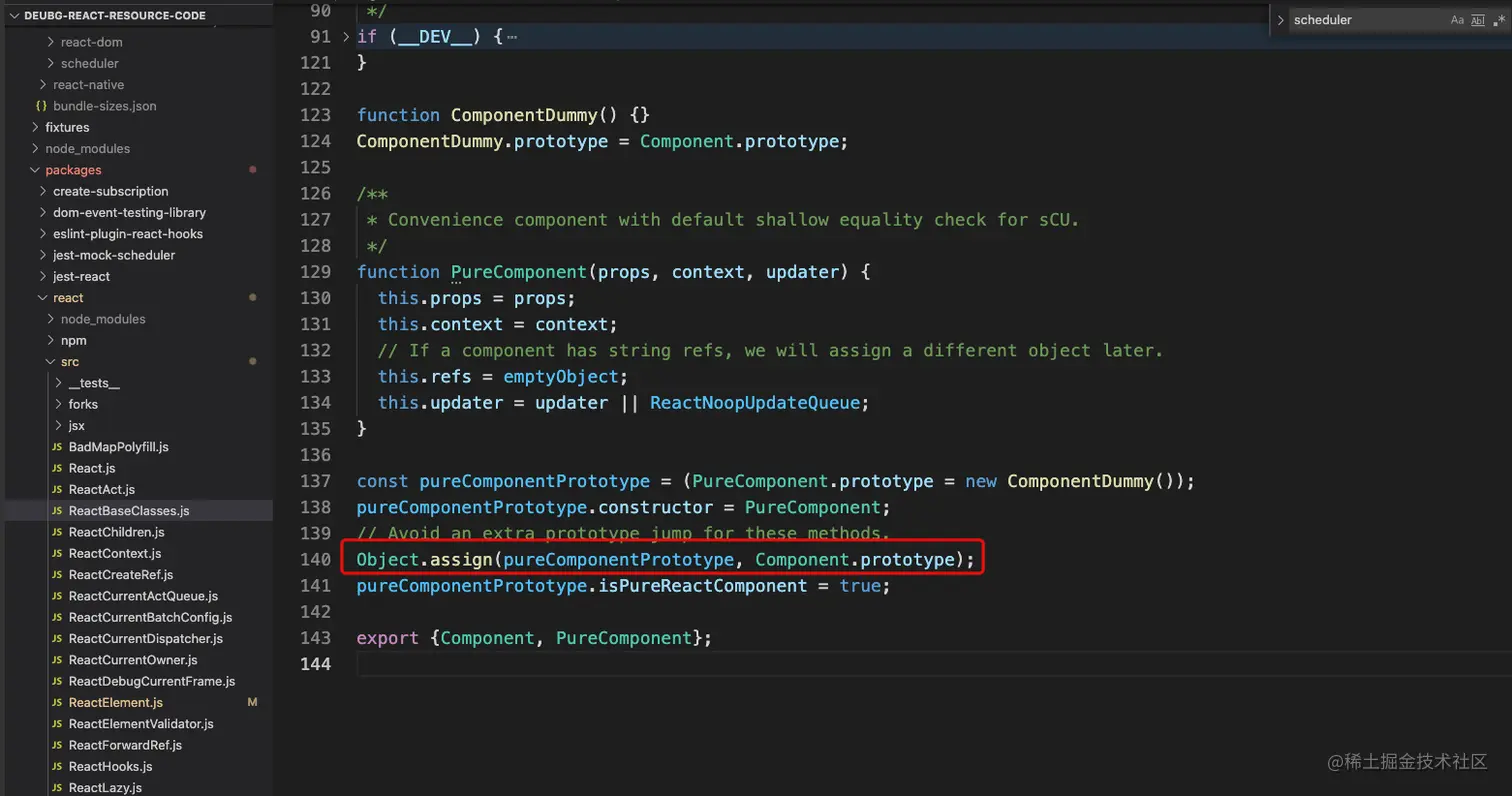Click line number 140 in the gutter
This screenshot has width=1512, height=796.
coord(315,559)
